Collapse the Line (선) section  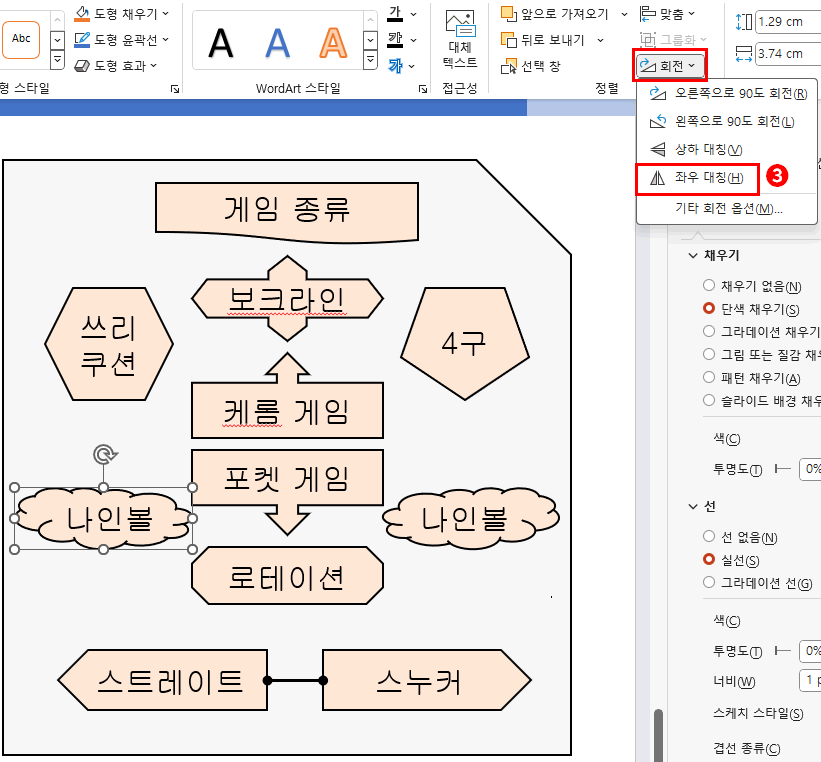(x=693, y=506)
